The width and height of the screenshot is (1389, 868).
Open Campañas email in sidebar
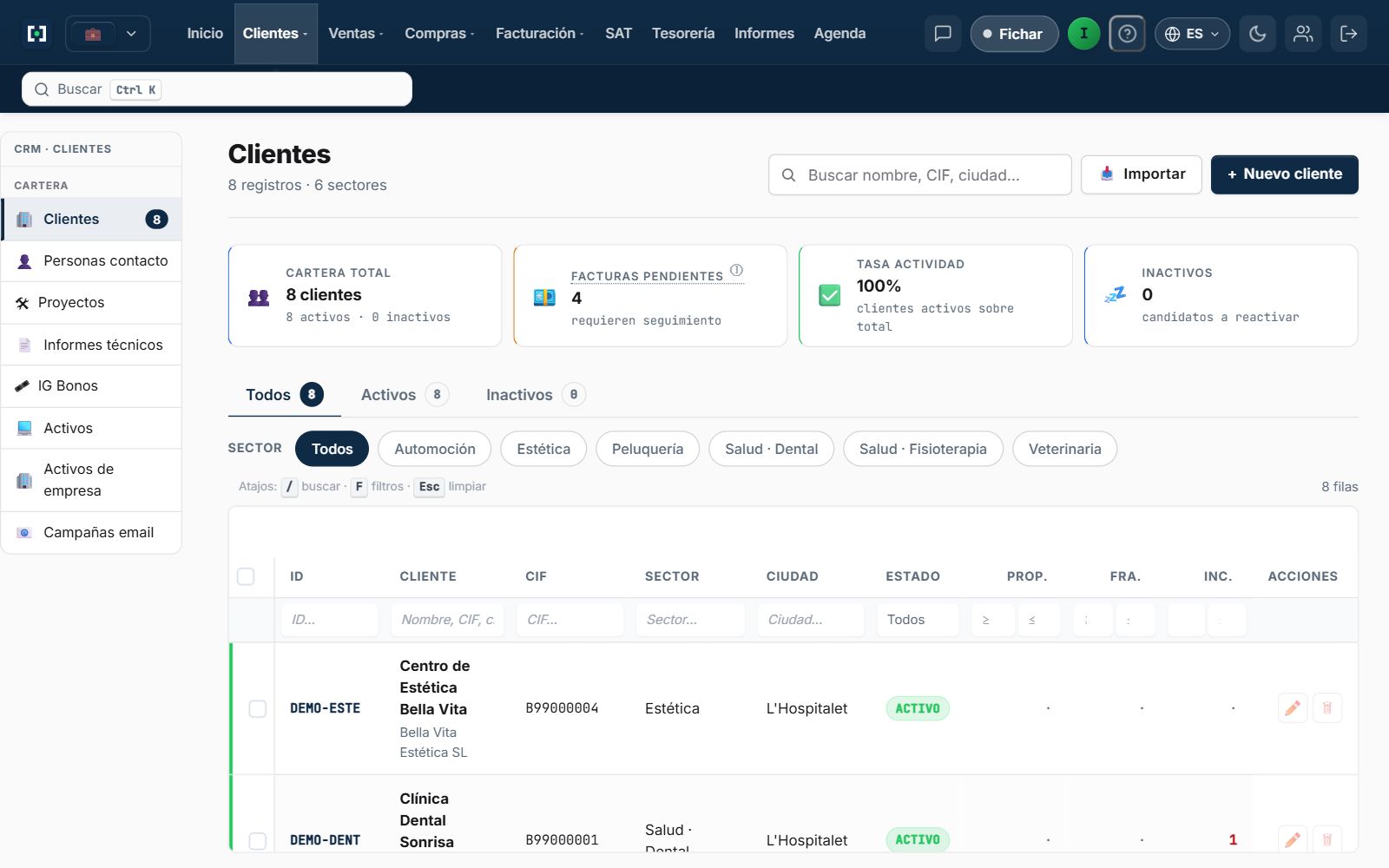coord(91,532)
